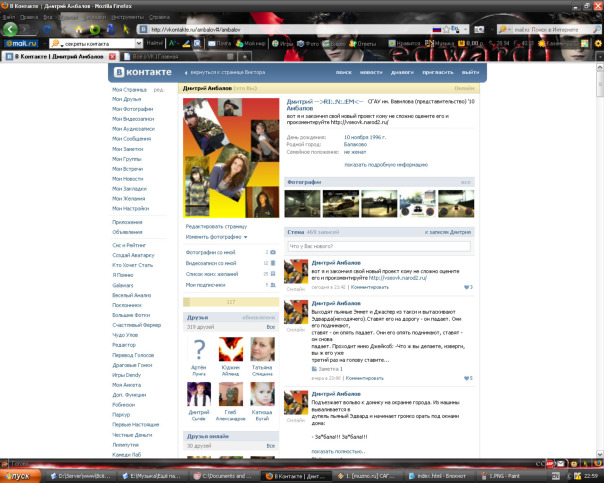Click the clock showing 22:59 in system tray

click(591, 476)
